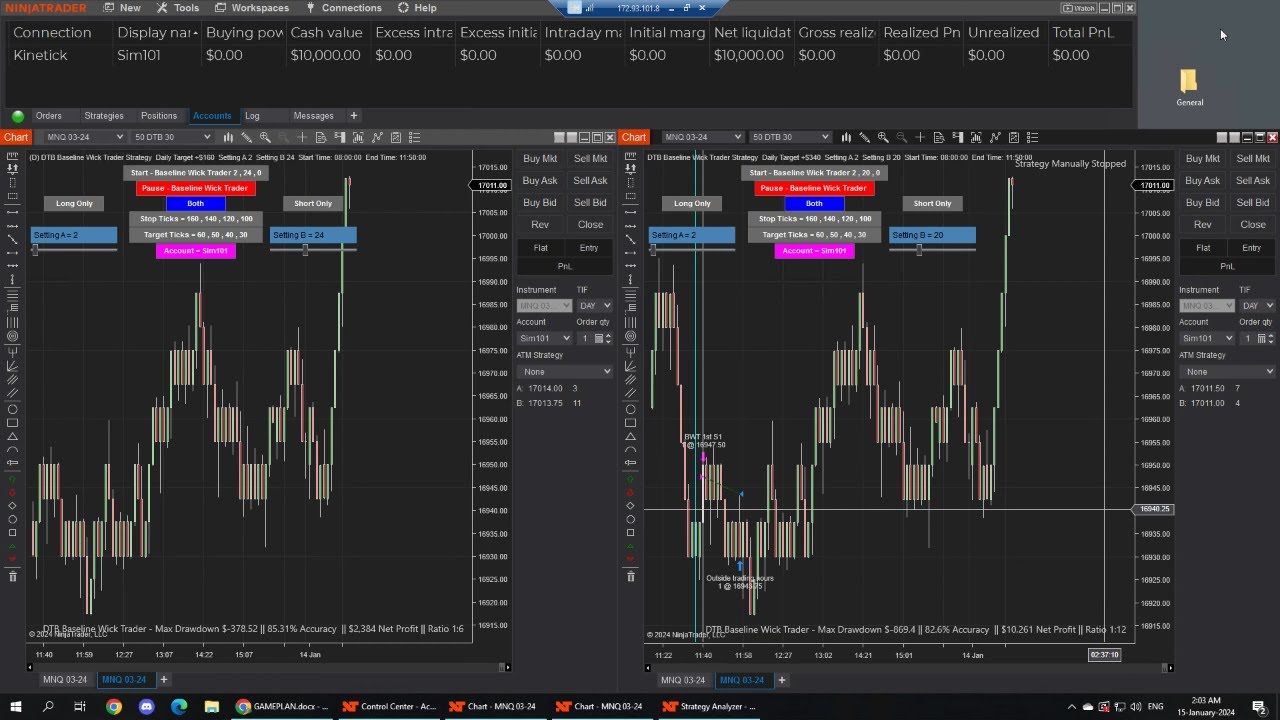Open properties list icon in right chart toolbar

[x=1032, y=137]
